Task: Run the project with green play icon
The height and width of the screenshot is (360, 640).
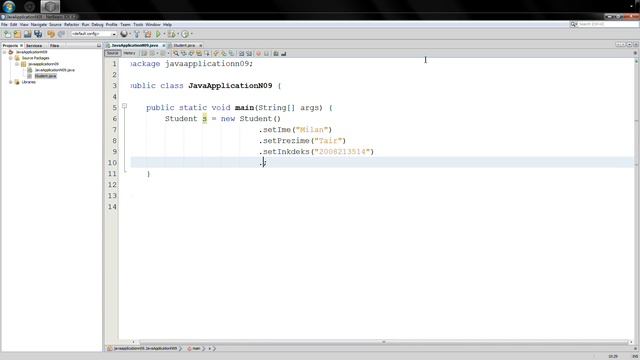Action: (x=158, y=34)
